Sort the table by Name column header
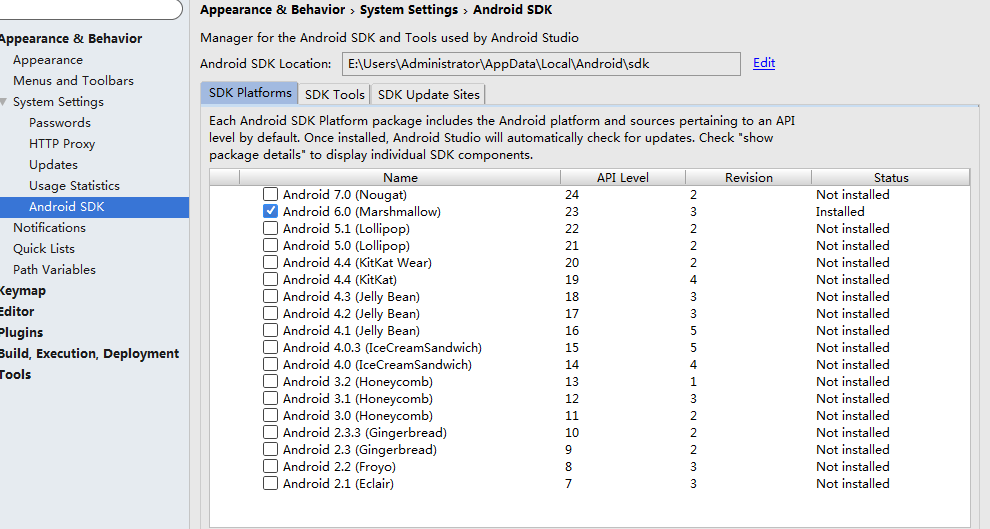 pyautogui.click(x=400, y=177)
